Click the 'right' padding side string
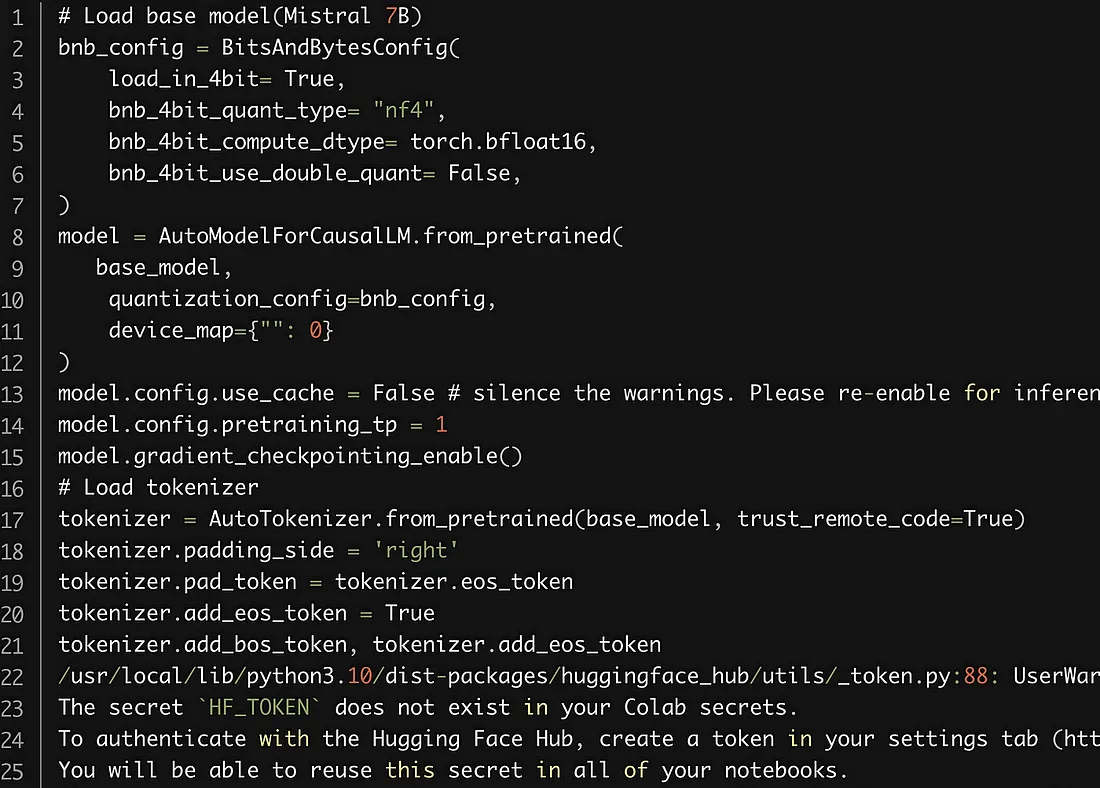 pos(416,550)
